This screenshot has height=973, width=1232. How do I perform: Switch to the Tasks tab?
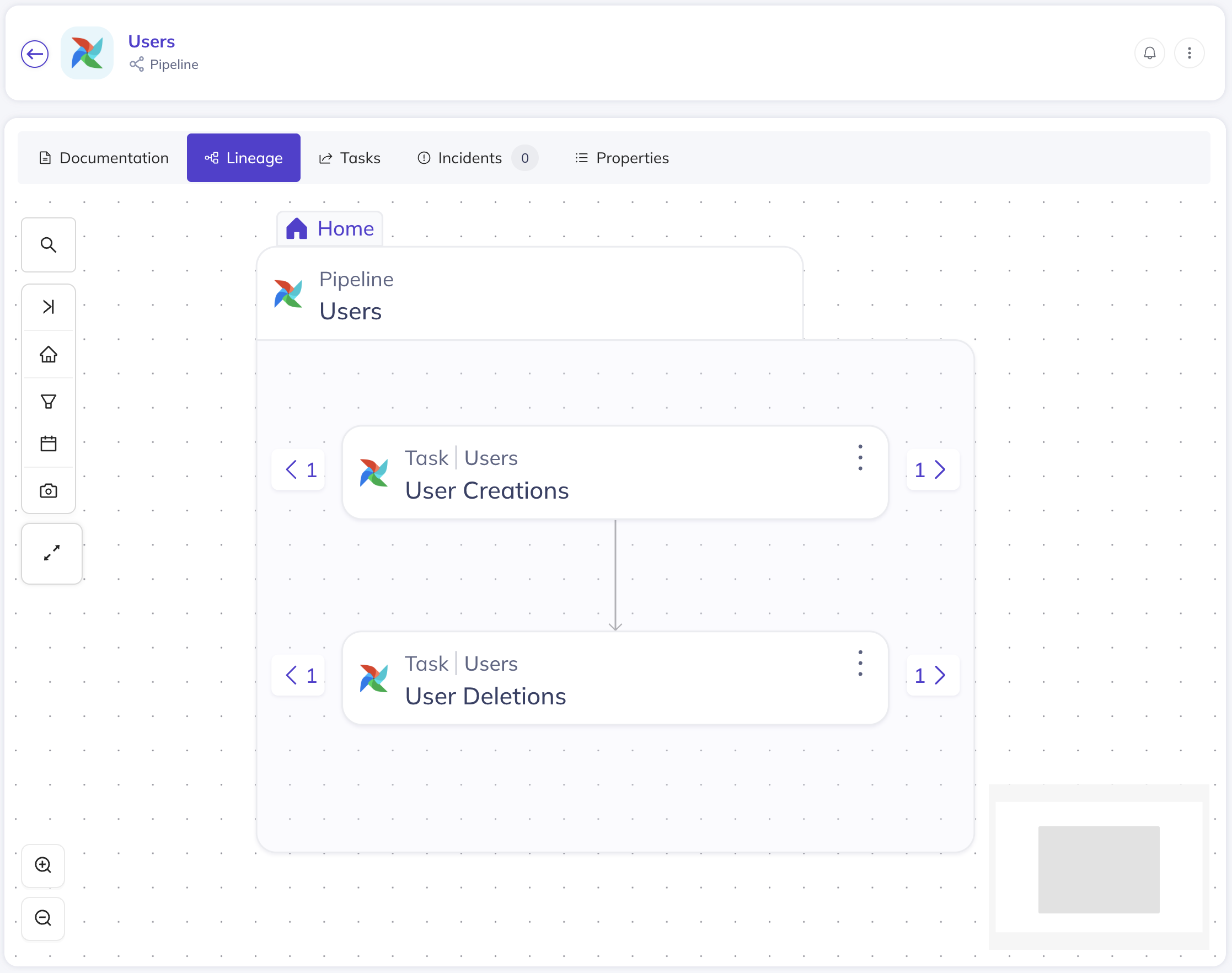[x=350, y=158]
